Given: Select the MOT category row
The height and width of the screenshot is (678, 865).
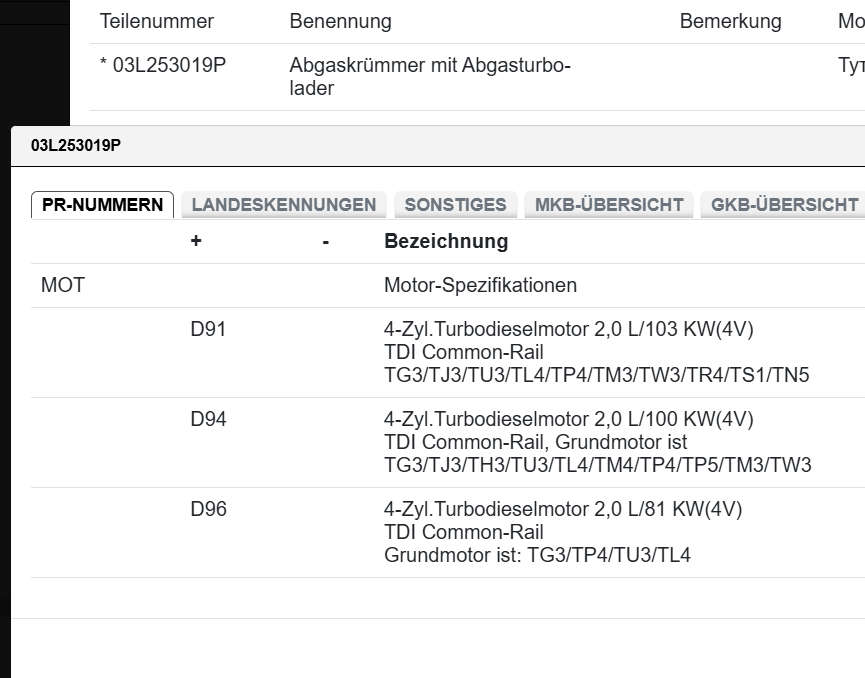Looking at the screenshot, I should [63, 285].
